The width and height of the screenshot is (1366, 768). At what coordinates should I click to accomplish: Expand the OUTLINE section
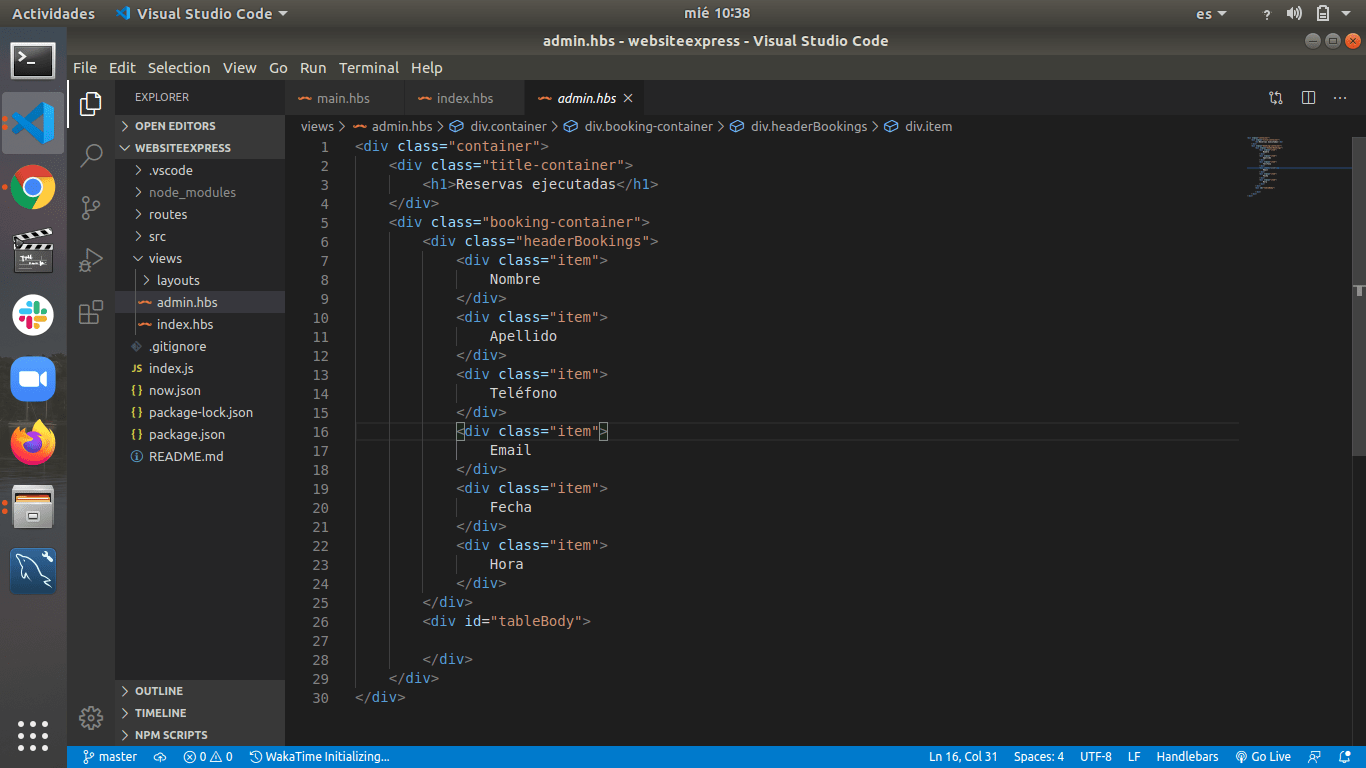coord(159,691)
